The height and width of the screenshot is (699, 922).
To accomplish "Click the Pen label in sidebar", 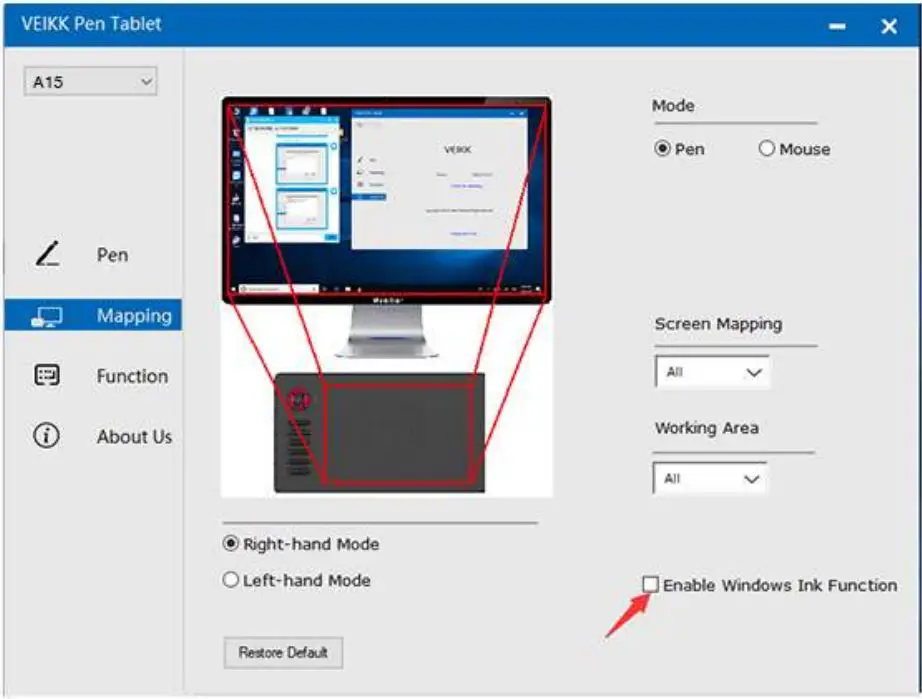I will click(x=112, y=254).
